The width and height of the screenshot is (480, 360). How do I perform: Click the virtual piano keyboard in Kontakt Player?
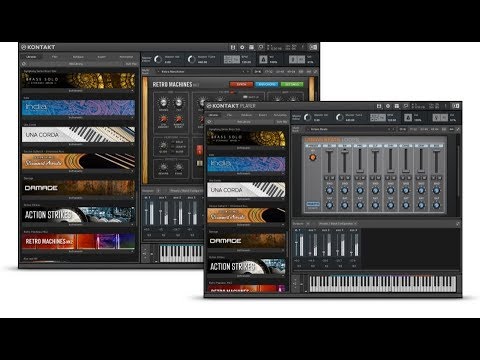(383, 284)
